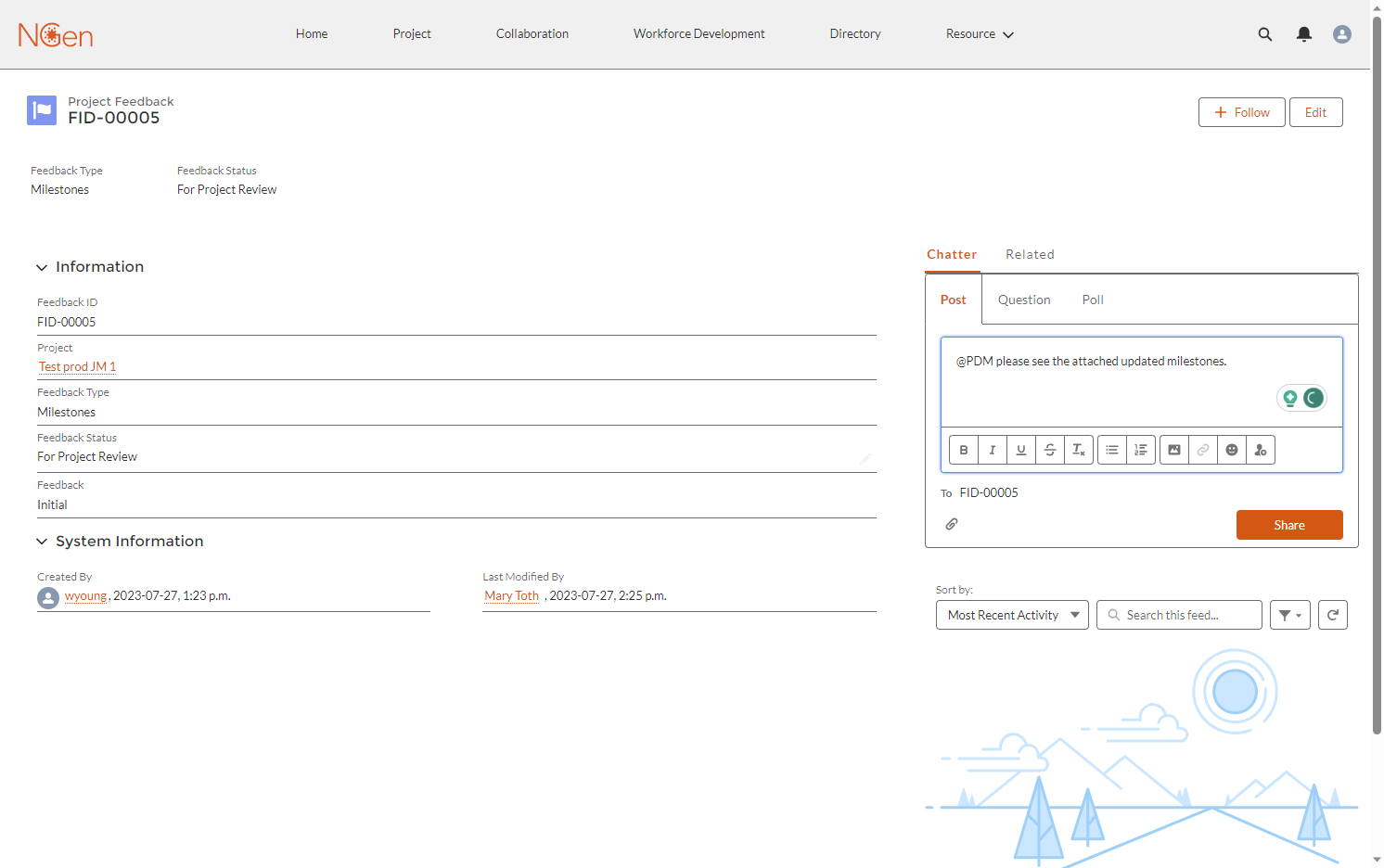The width and height of the screenshot is (1384, 868).
Task: Select the Poll tab in the publisher
Action: click(1093, 300)
